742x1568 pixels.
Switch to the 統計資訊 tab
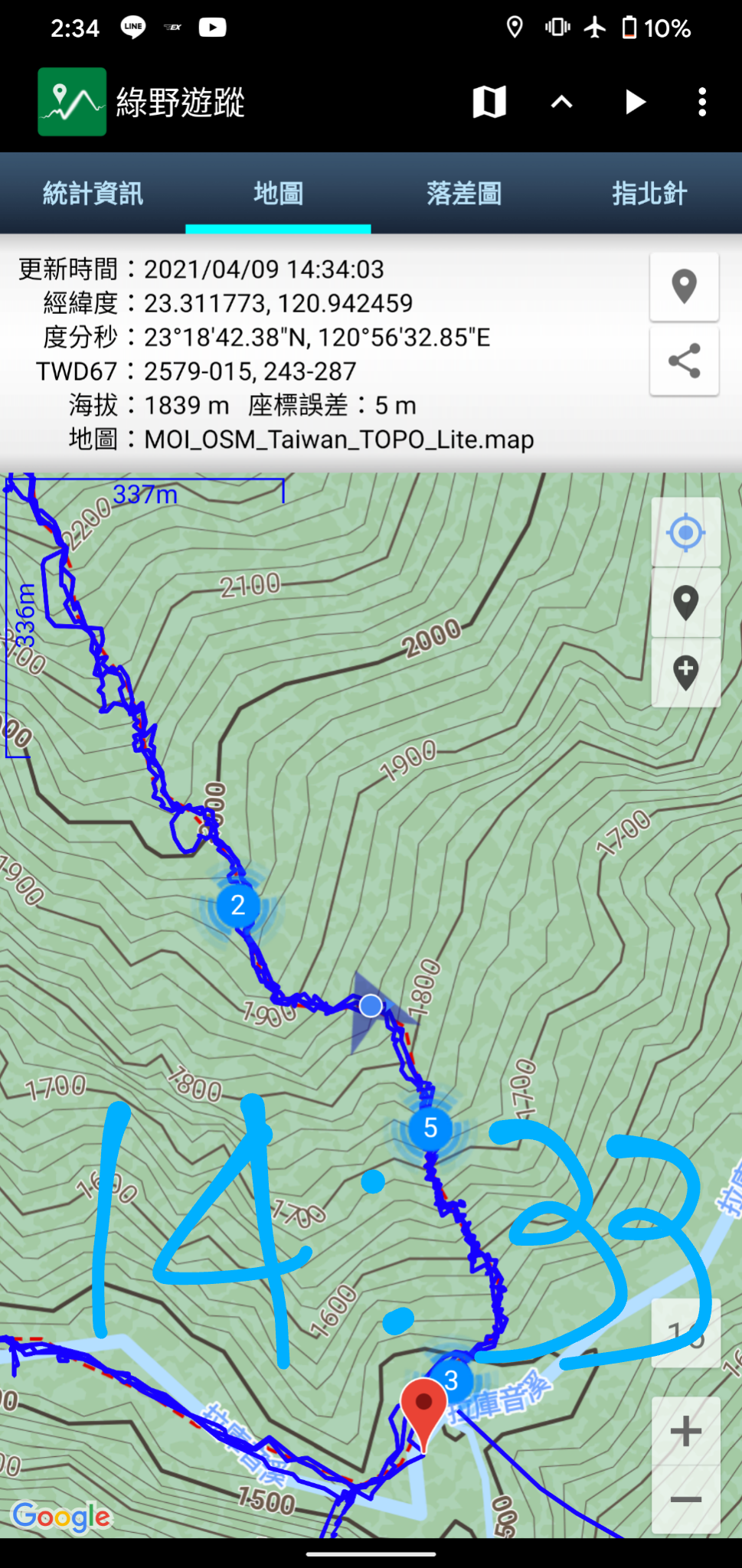pyautogui.click(x=93, y=193)
